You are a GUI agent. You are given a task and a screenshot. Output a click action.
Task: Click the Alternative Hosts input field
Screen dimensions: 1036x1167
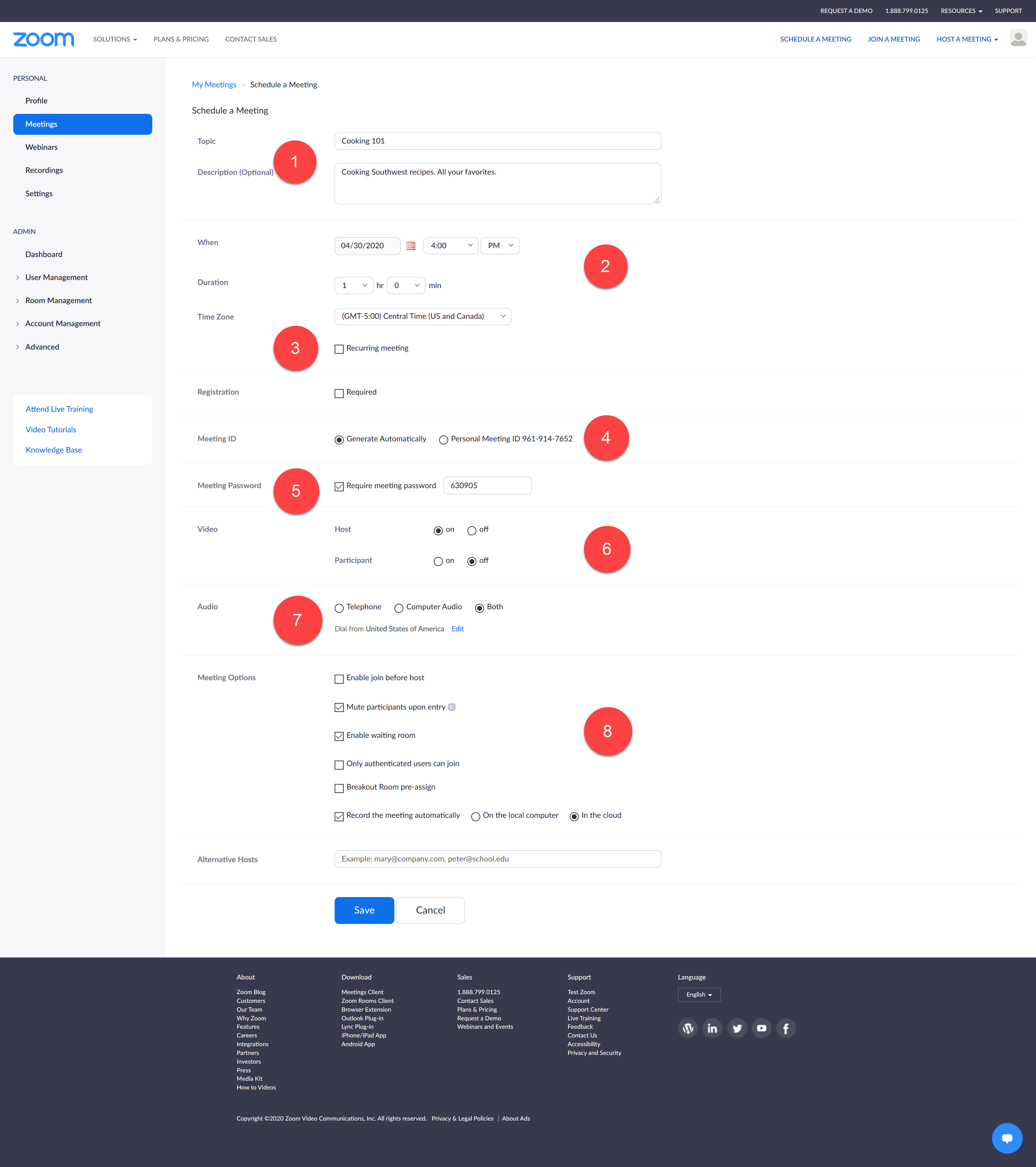(497, 859)
